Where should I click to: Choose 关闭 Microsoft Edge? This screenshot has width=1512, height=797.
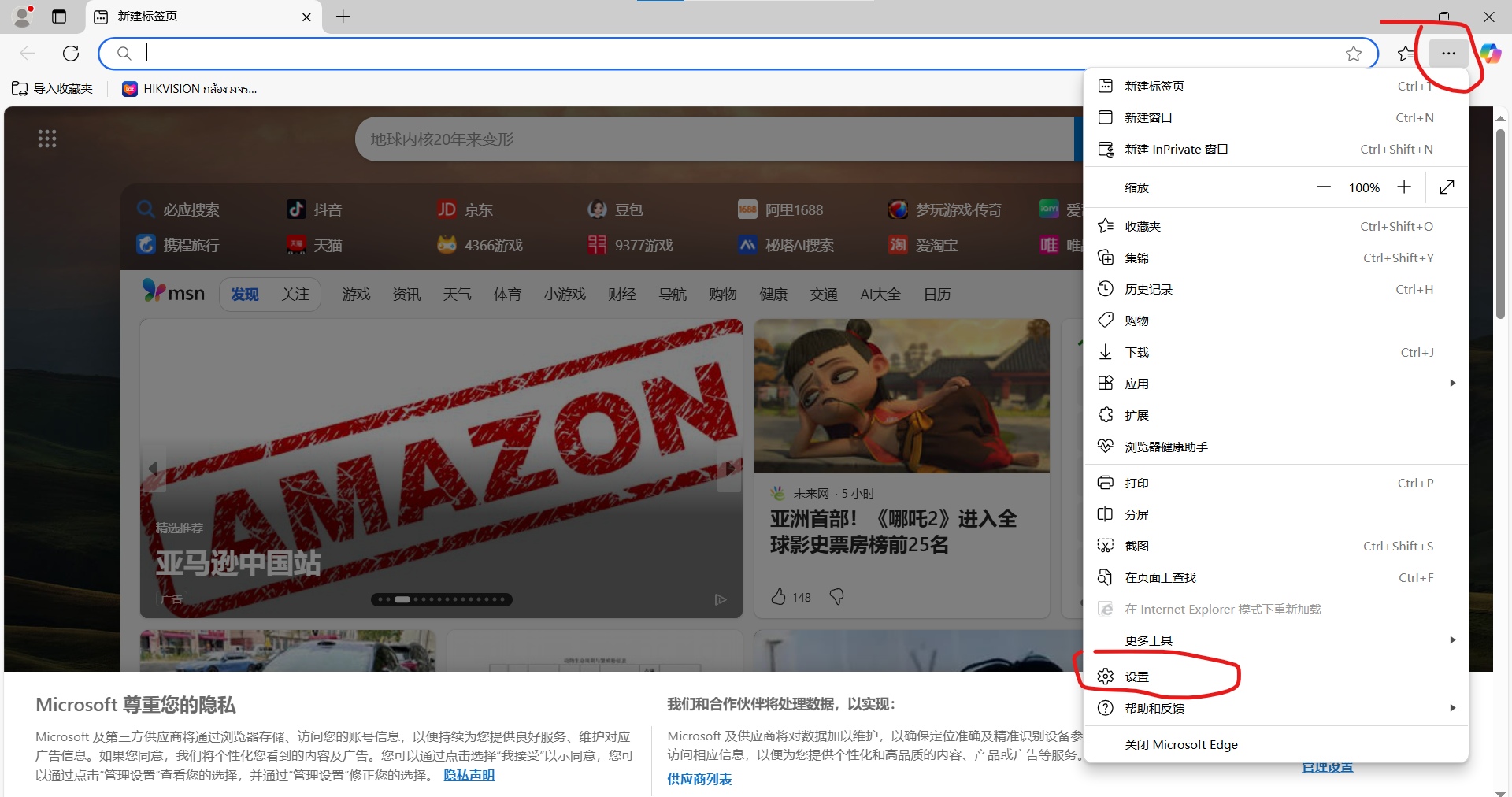point(1276,744)
